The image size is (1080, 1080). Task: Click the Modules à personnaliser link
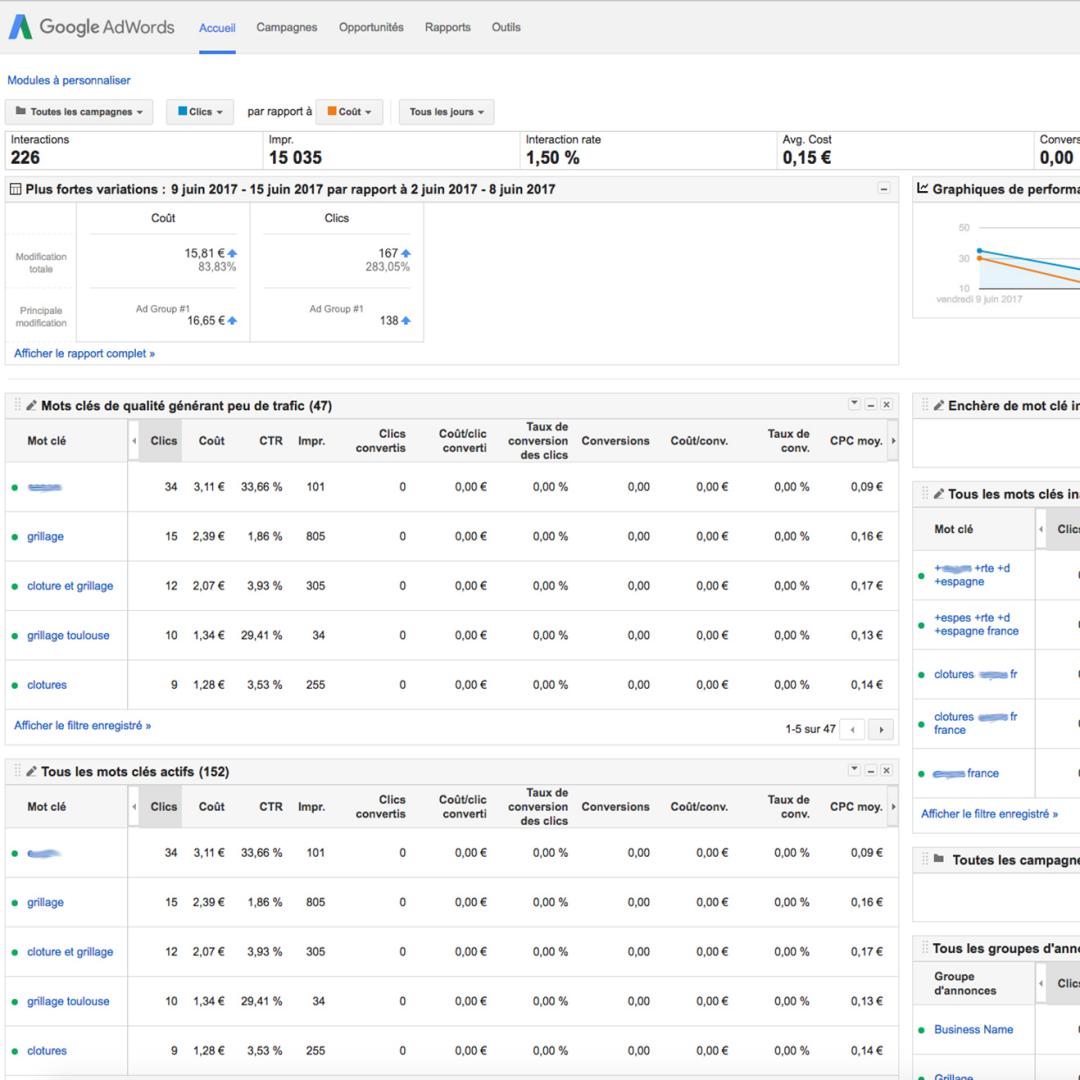69,80
